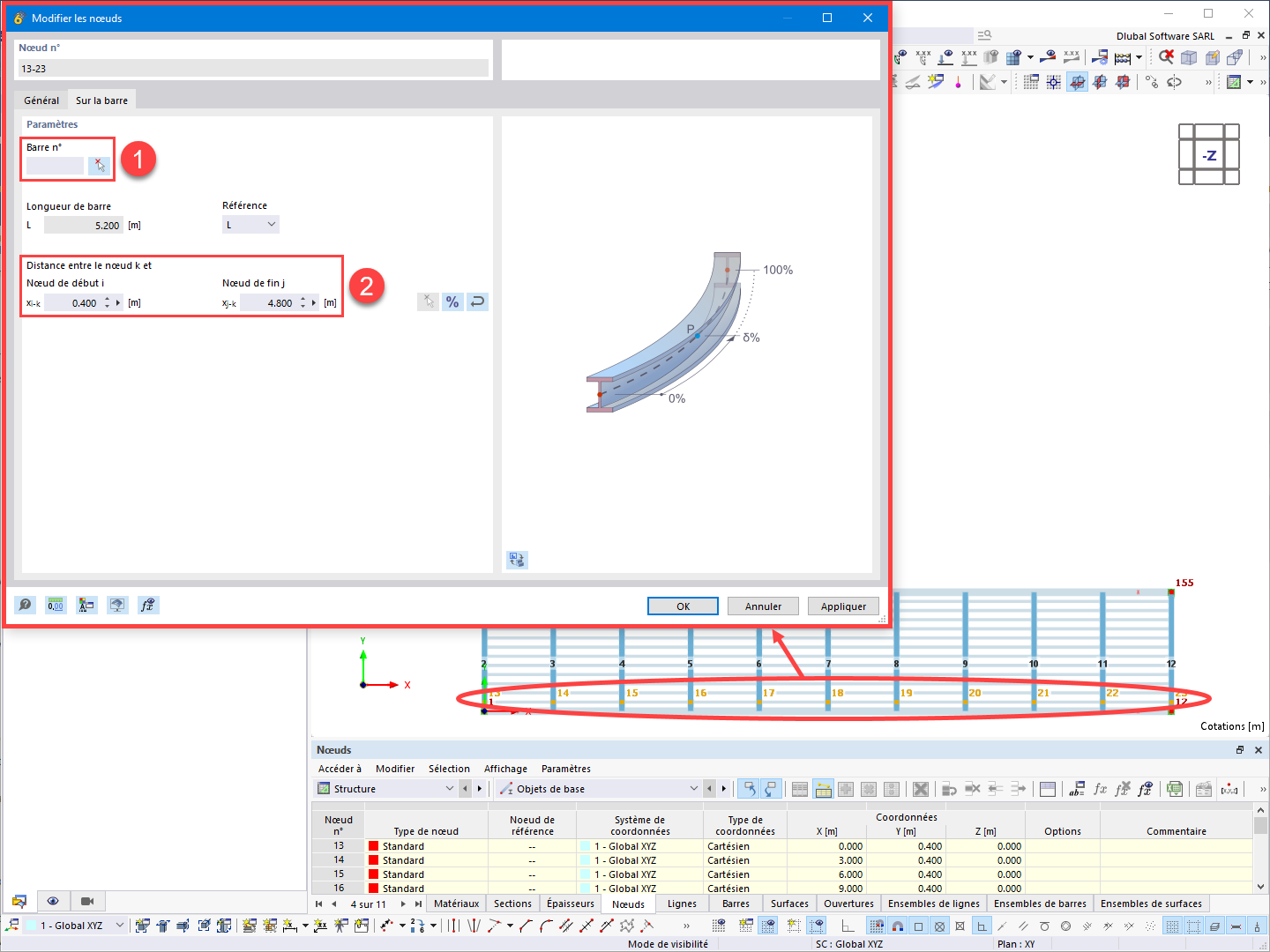
Task: Switch to the Surfaces table tab
Action: pyautogui.click(x=789, y=904)
